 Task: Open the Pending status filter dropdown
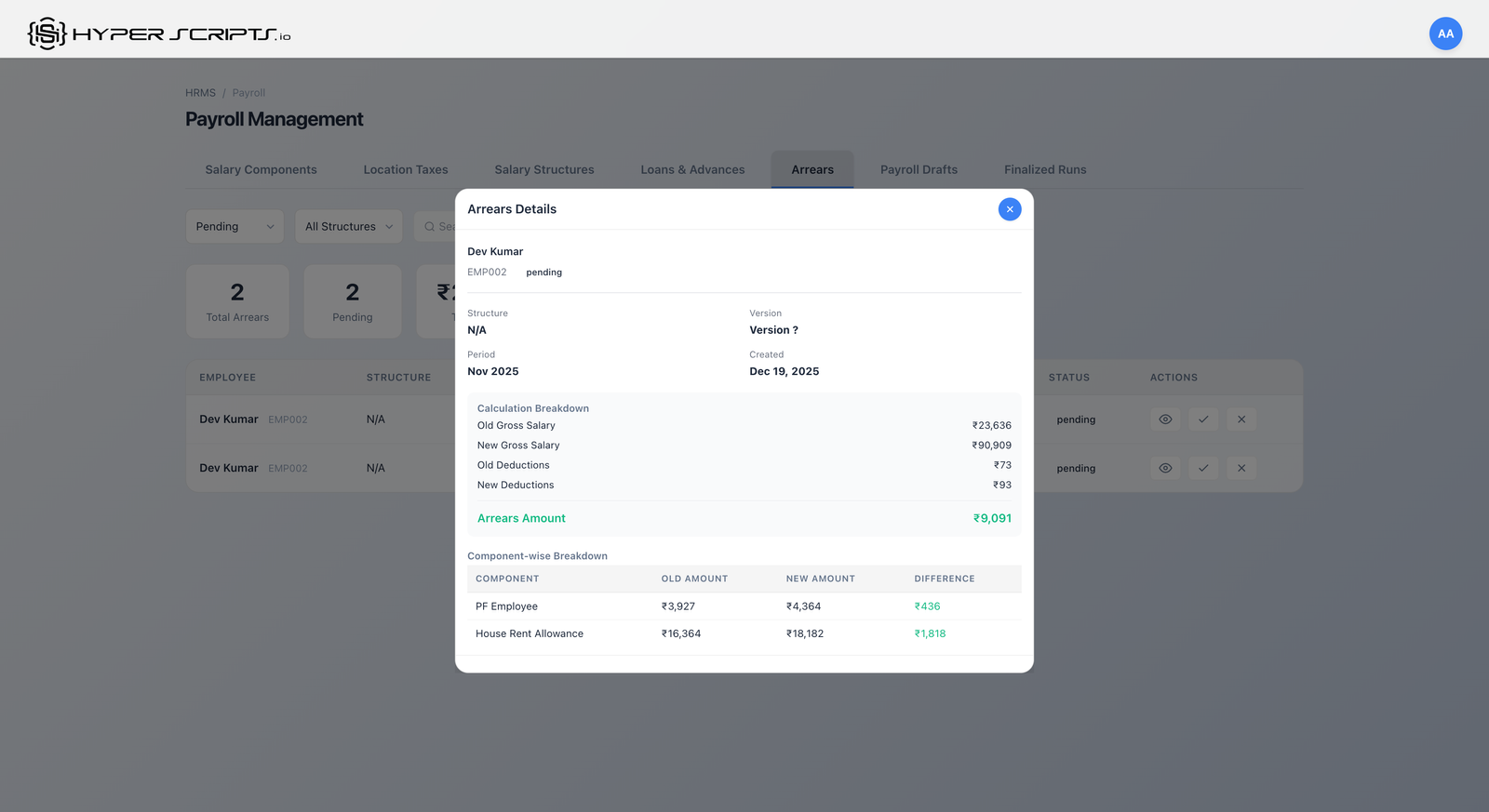235,227
